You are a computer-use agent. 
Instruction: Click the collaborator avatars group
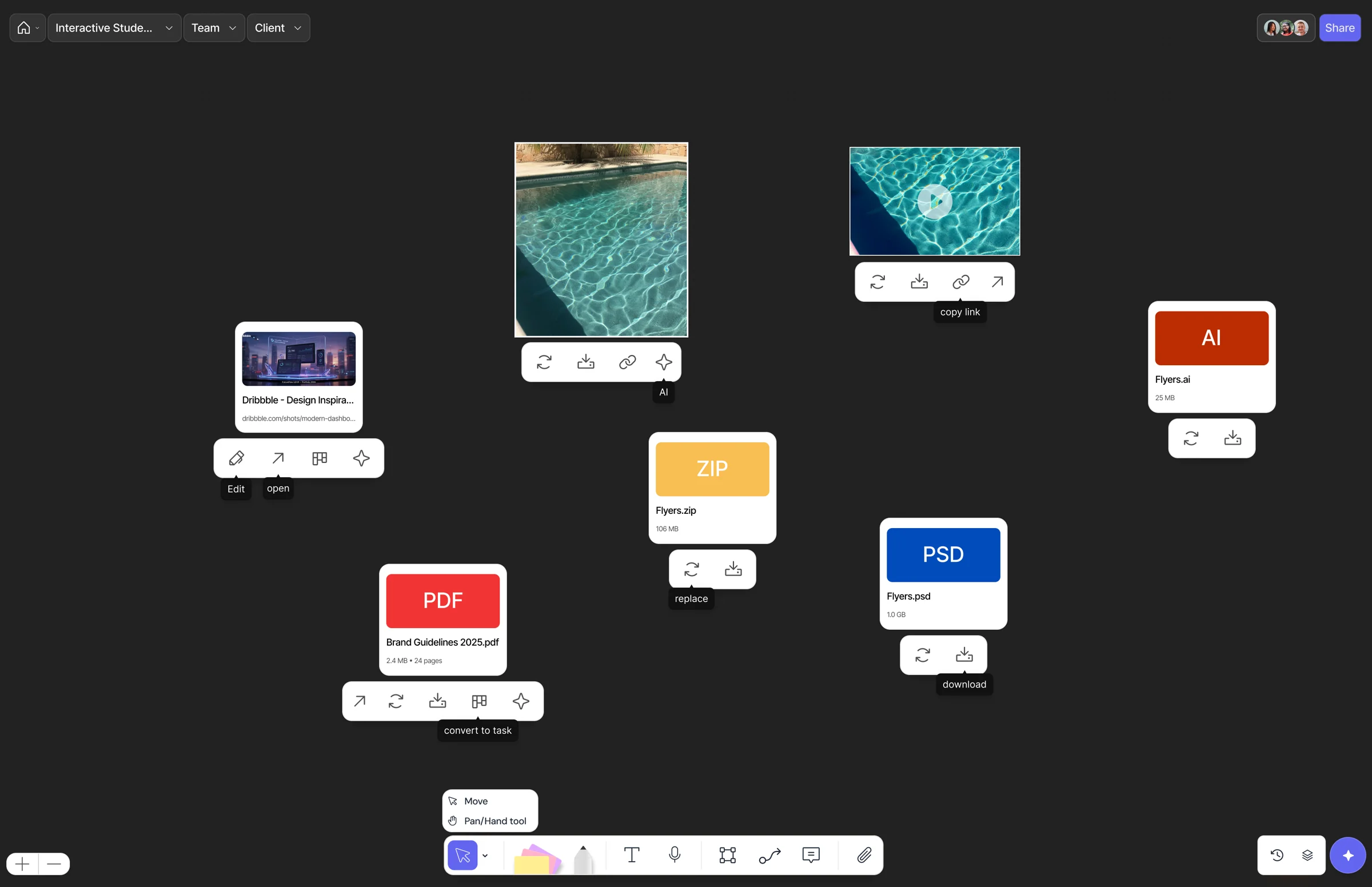pos(1286,27)
